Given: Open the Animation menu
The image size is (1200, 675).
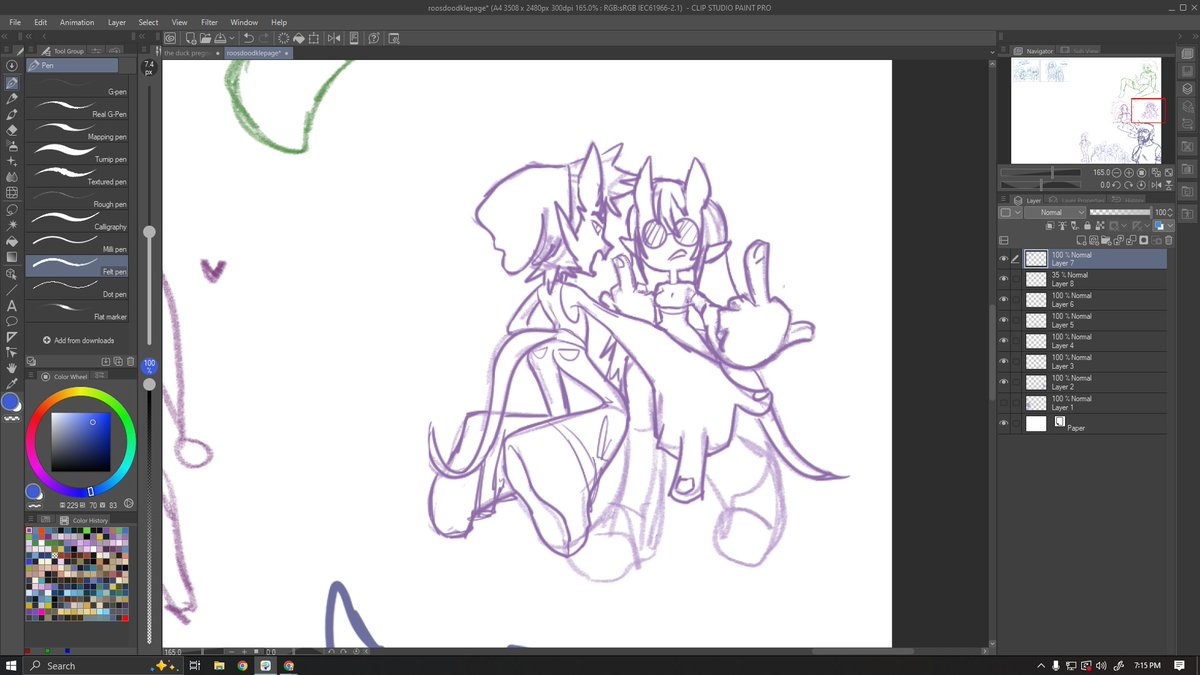Looking at the screenshot, I should point(77,22).
